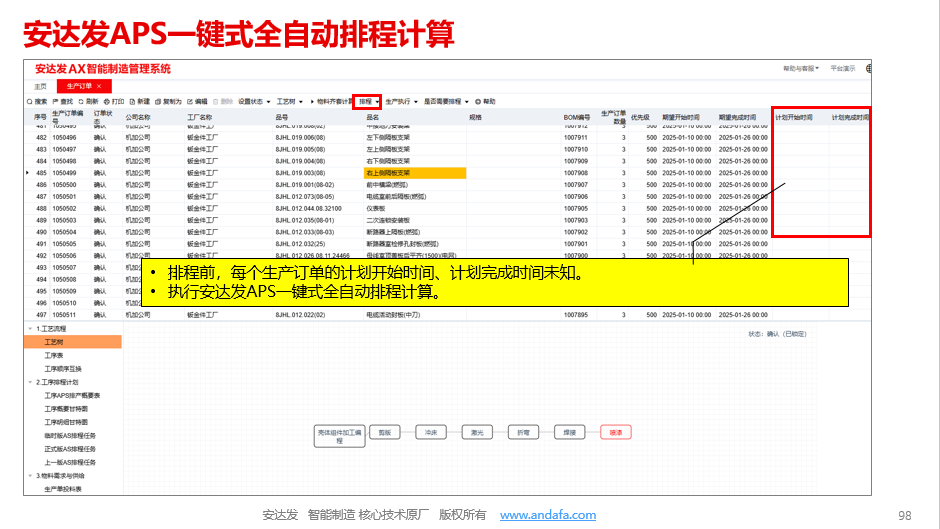Click the 刷新 refresh toolbar icon
940x529 pixels.
[81, 101]
